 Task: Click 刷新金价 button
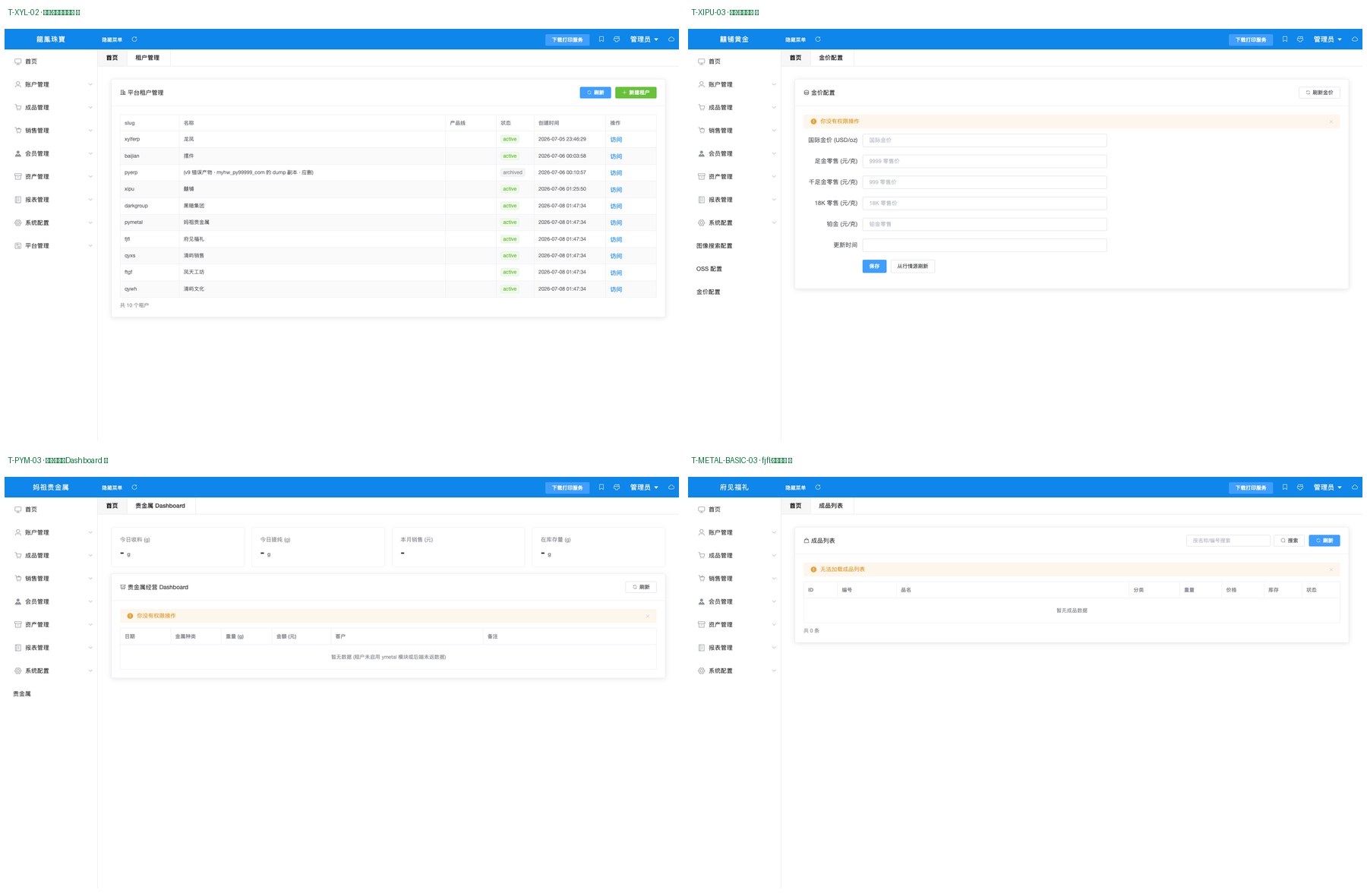pos(1319,93)
